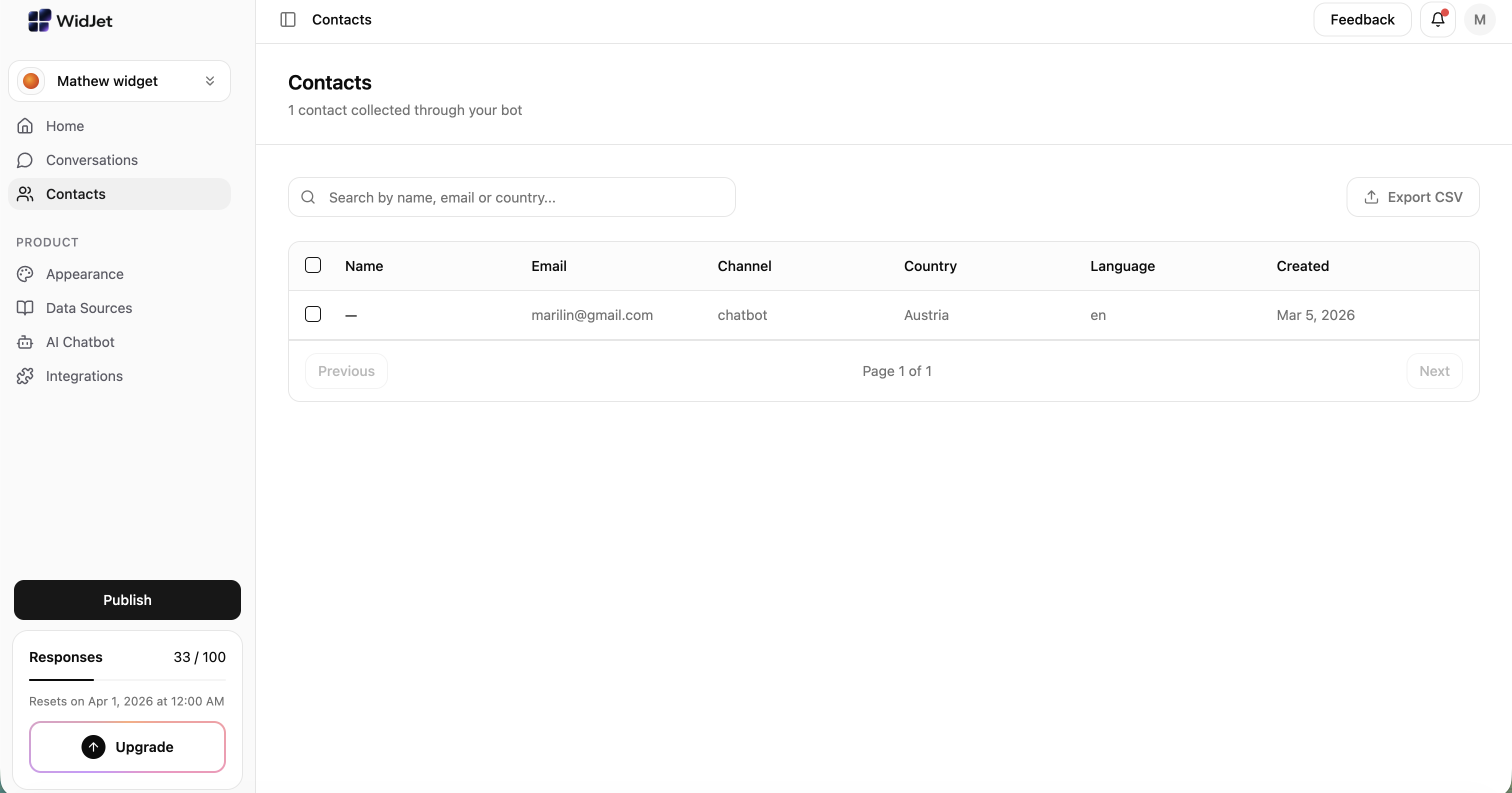Open AI Chatbot via robot icon
Screen dimensions: 1512x793
(24, 342)
